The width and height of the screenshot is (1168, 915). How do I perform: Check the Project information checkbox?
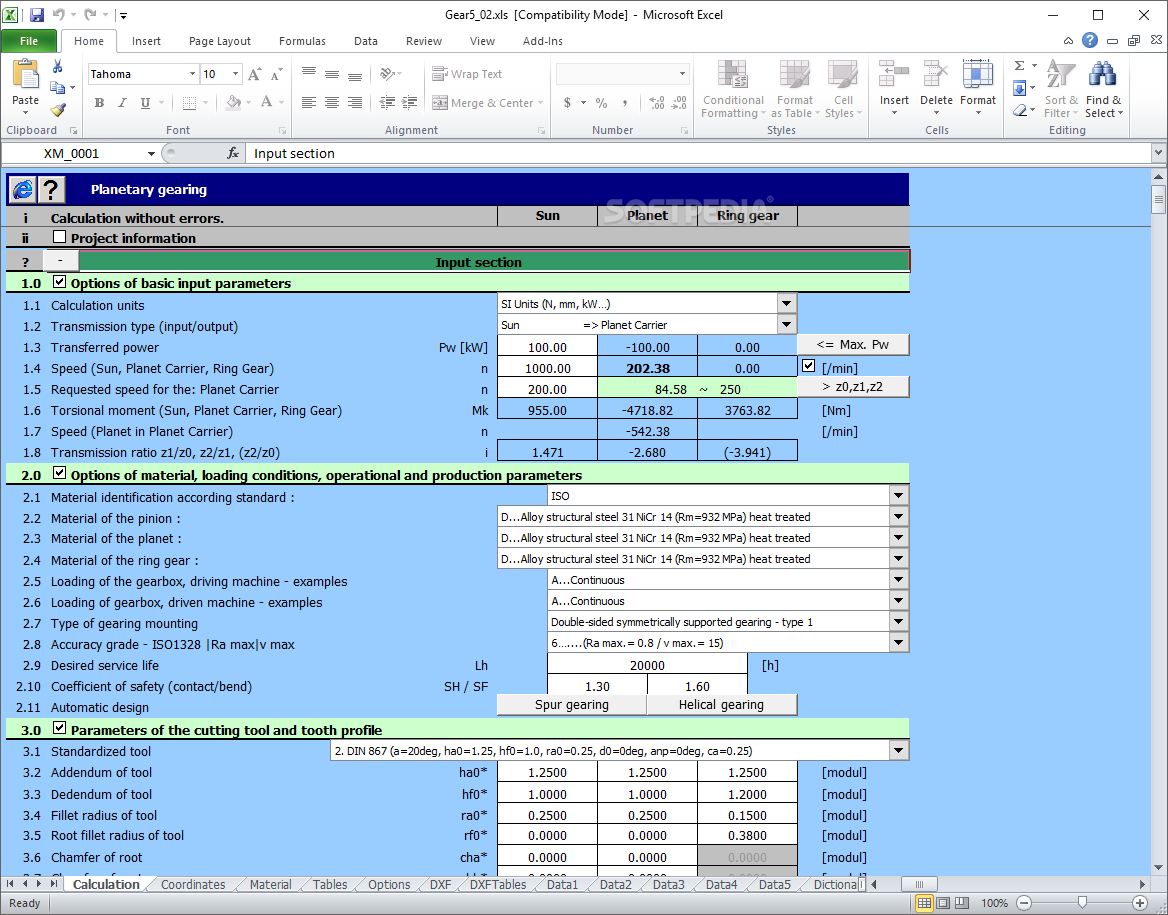pyautogui.click(x=60, y=237)
